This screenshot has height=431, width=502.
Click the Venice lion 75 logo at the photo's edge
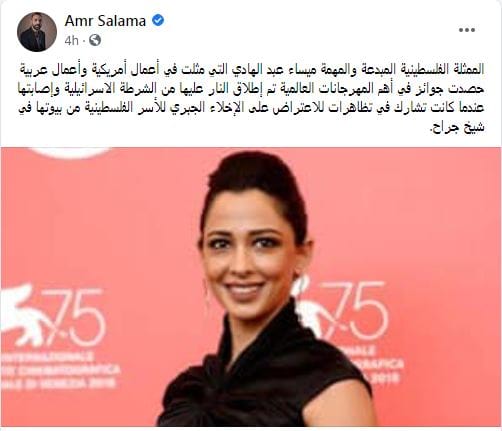tap(53, 315)
